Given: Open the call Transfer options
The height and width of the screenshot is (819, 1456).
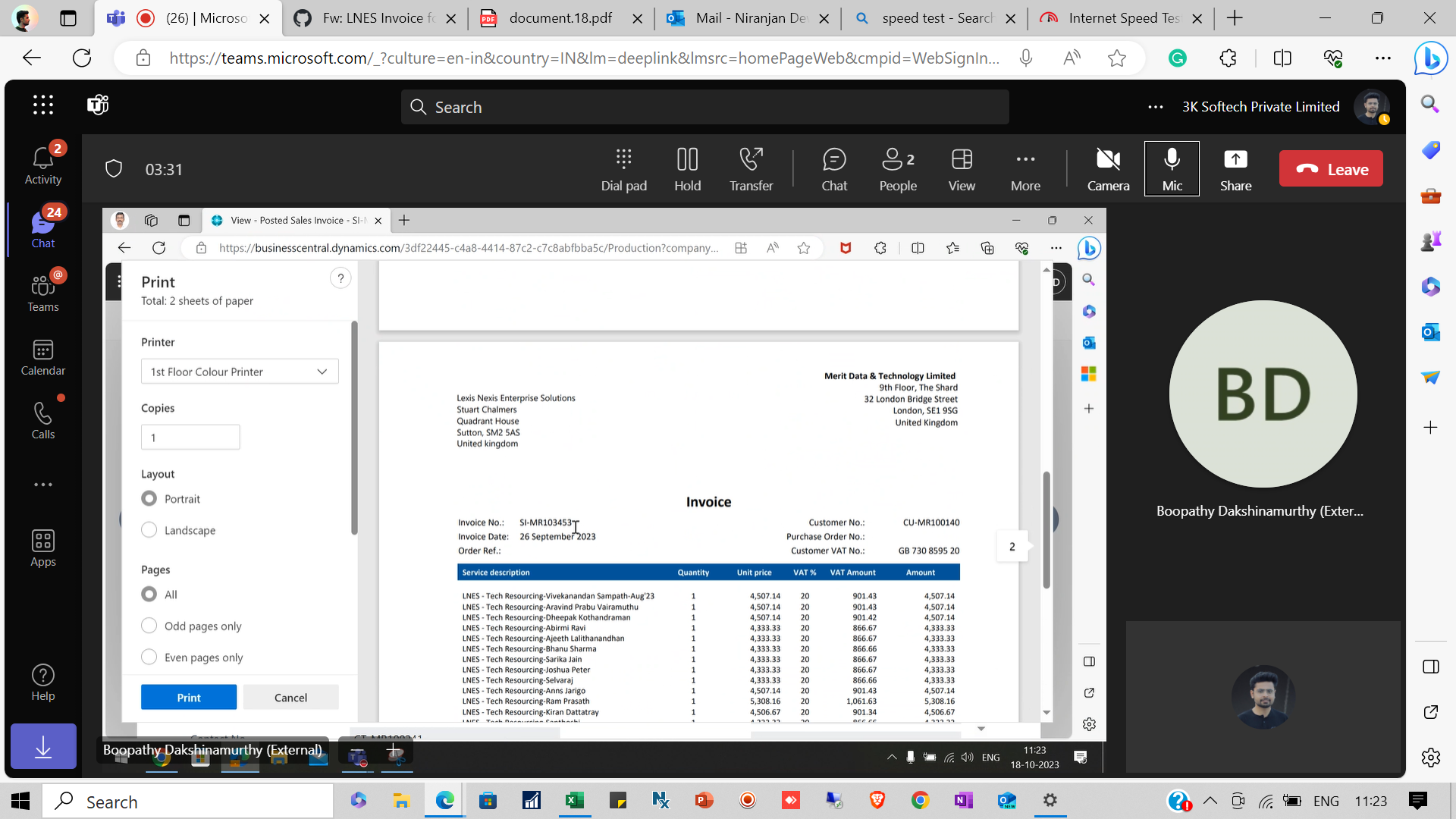Looking at the screenshot, I should click(751, 168).
